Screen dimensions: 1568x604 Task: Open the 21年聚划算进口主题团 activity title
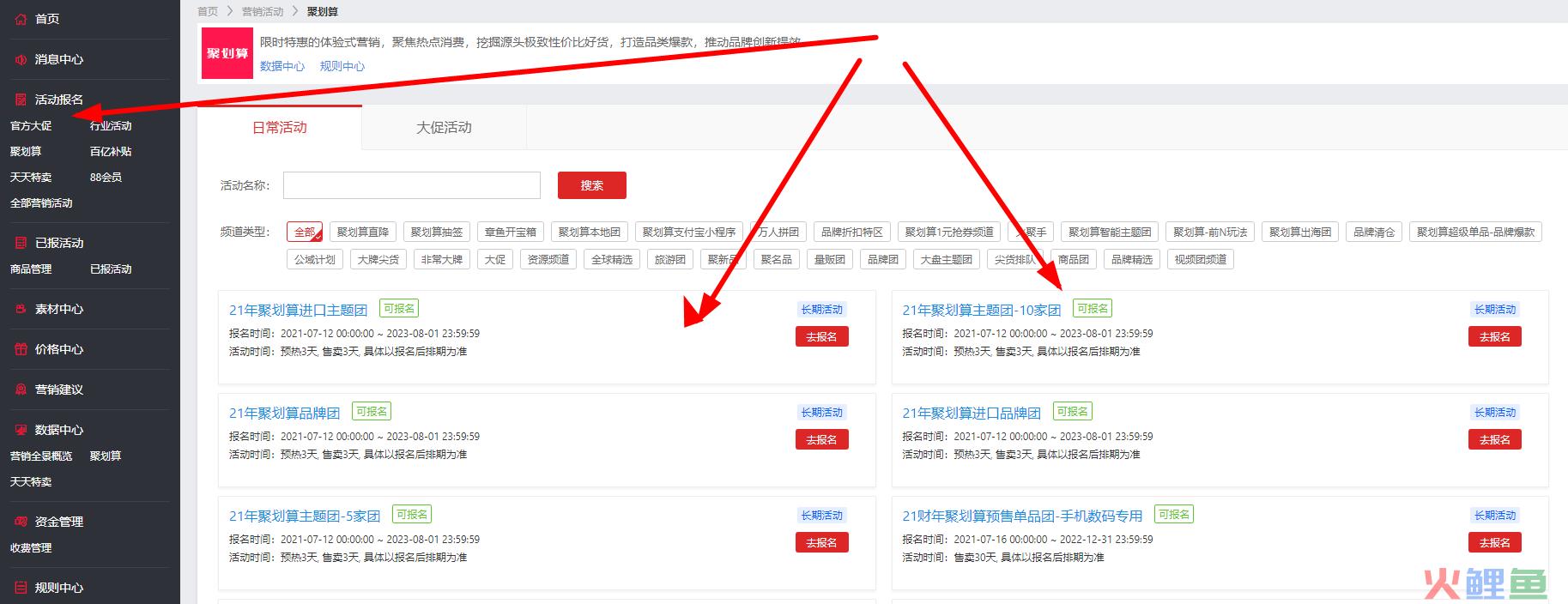298,310
